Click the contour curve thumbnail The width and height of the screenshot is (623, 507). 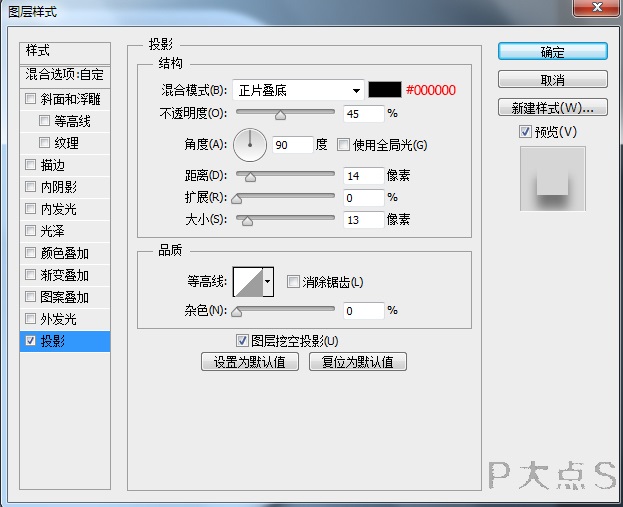click(248, 282)
